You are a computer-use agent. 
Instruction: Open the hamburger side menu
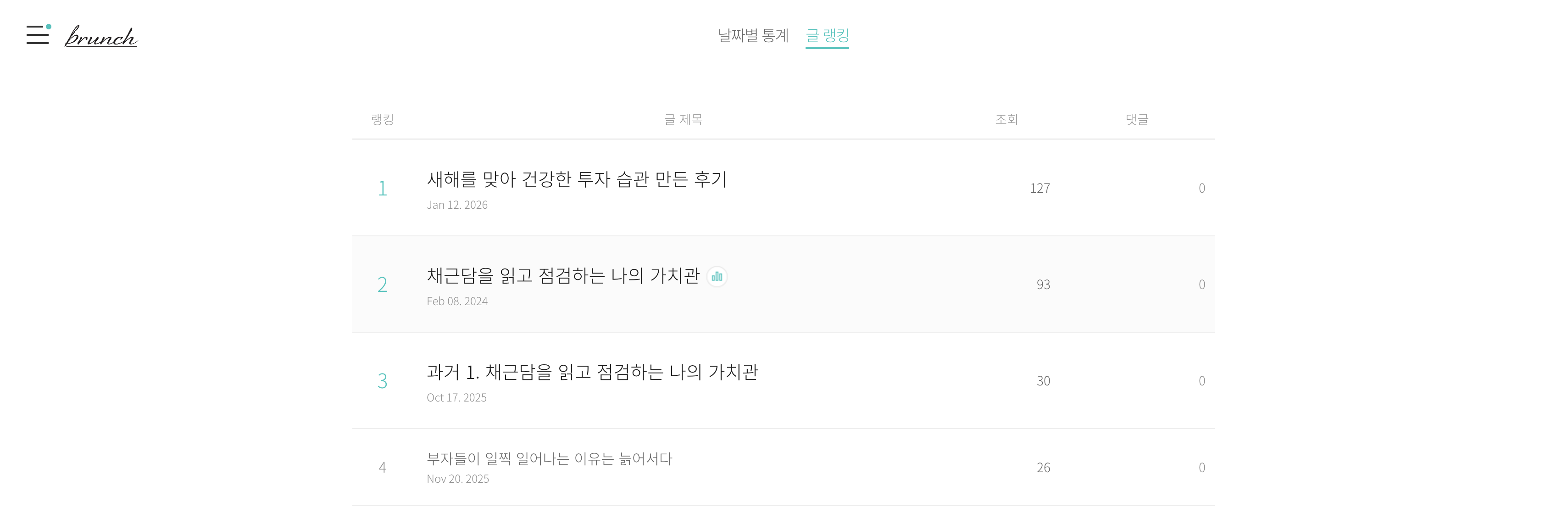[x=38, y=35]
